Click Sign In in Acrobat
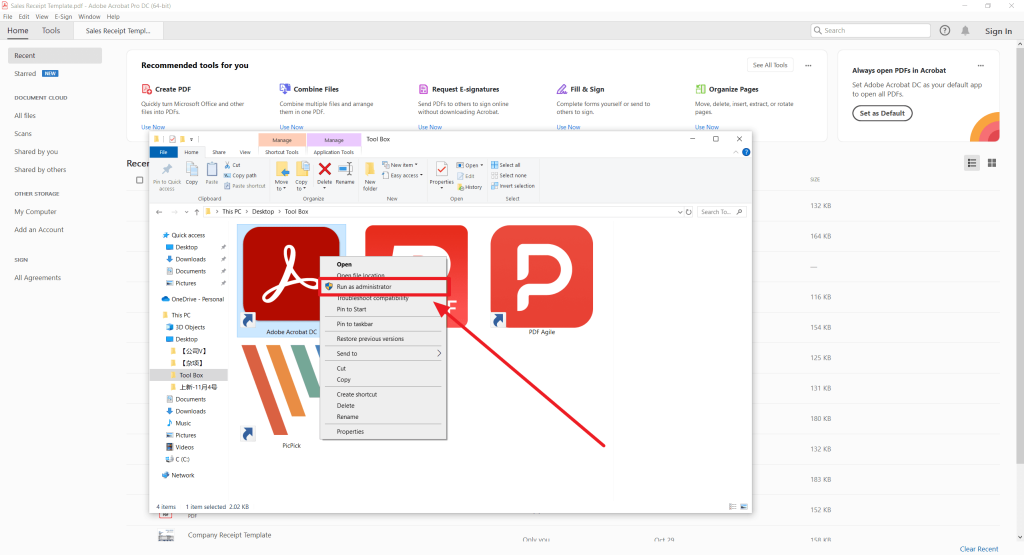This screenshot has width=1024, height=555. pos(999,31)
